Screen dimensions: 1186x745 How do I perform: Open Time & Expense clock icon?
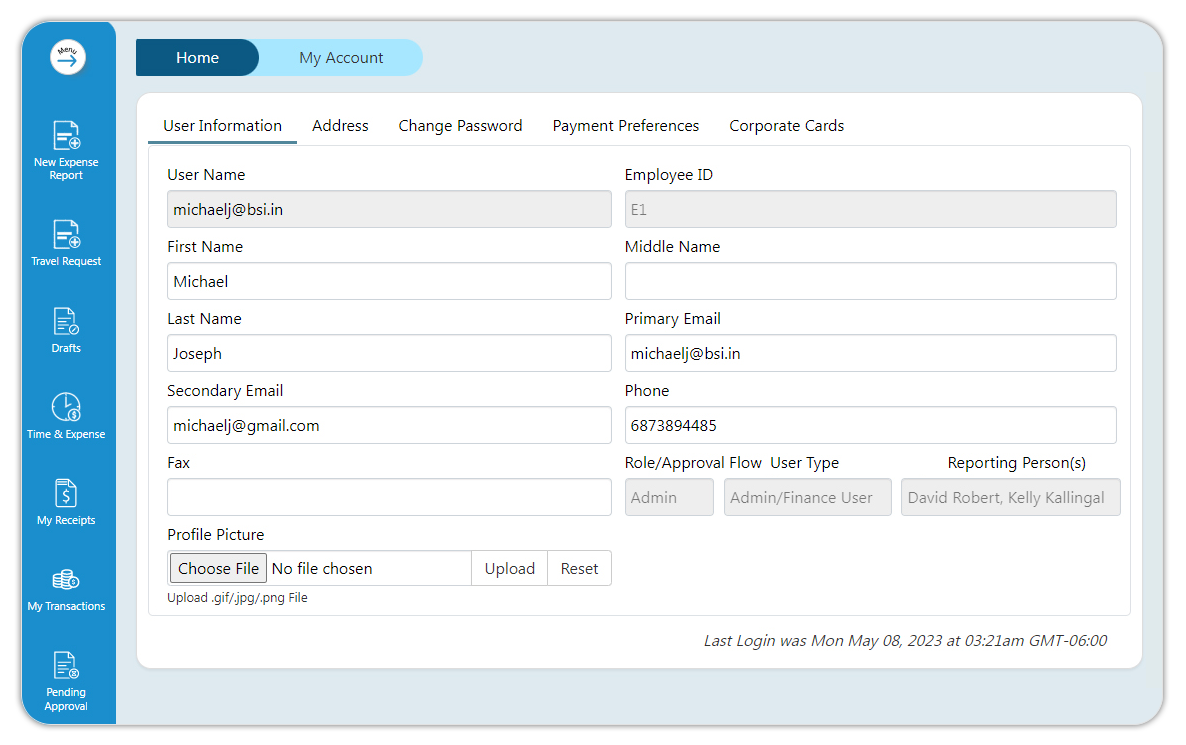(x=66, y=407)
